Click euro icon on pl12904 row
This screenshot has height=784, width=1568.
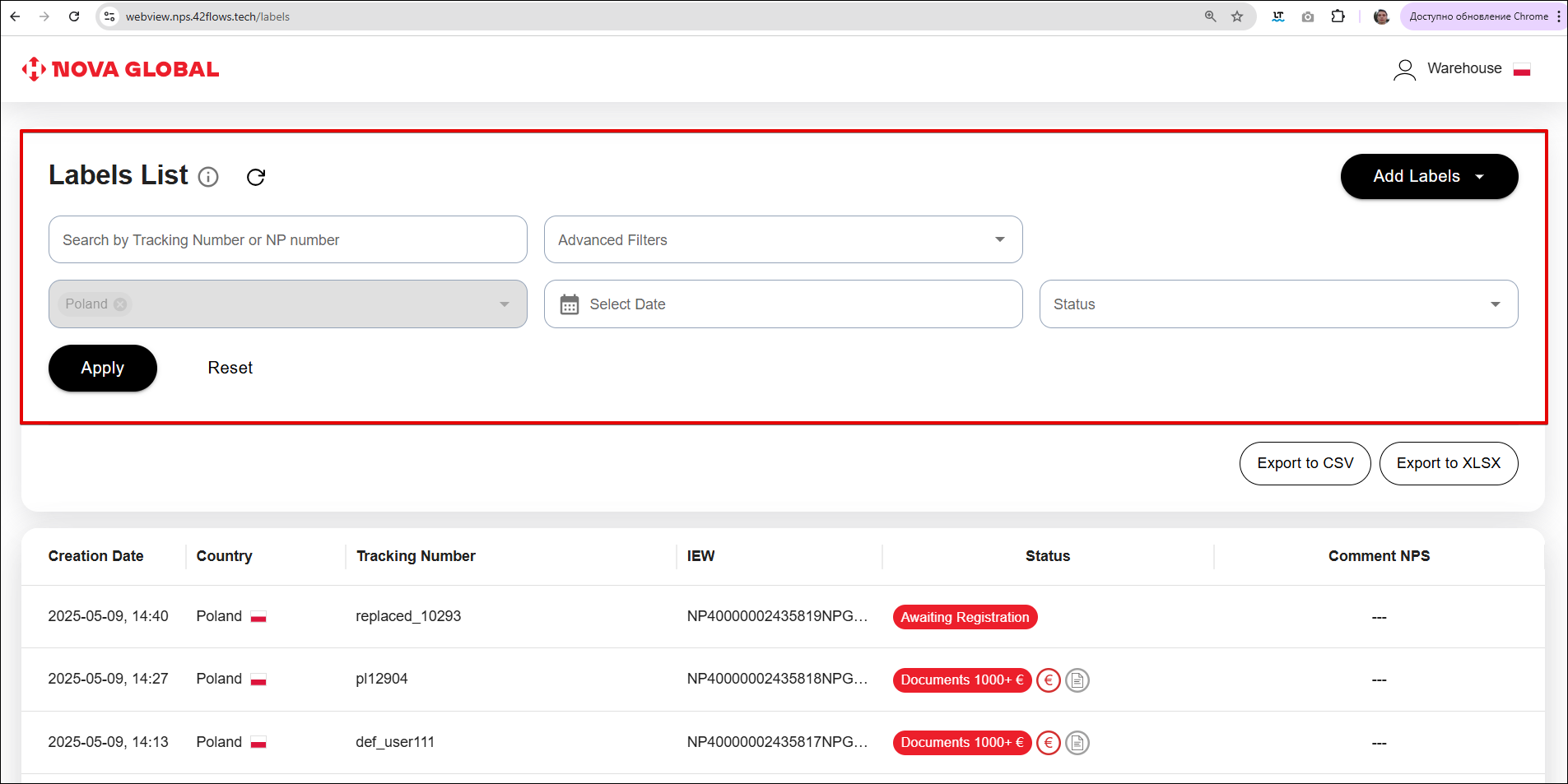(x=1048, y=680)
